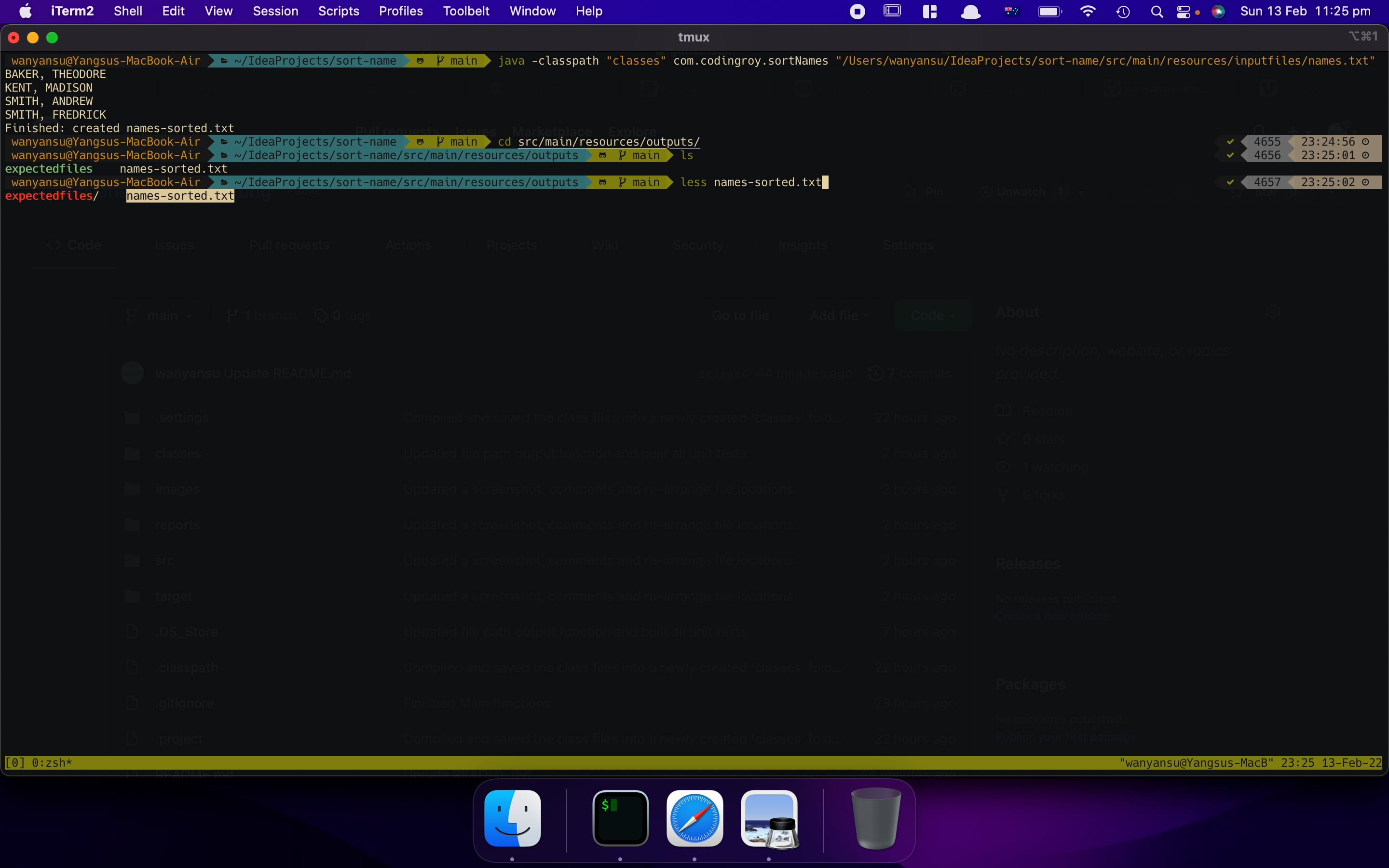Click the Wi-Fi status icon
Image resolution: width=1389 pixels, height=868 pixels.
[1087, 12]
